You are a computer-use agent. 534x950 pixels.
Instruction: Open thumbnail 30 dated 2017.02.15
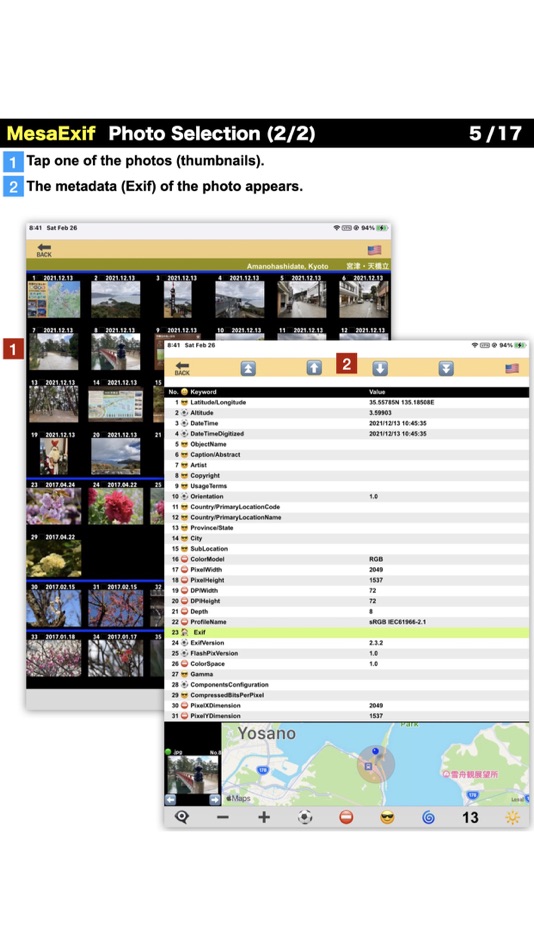pos(54,608)
